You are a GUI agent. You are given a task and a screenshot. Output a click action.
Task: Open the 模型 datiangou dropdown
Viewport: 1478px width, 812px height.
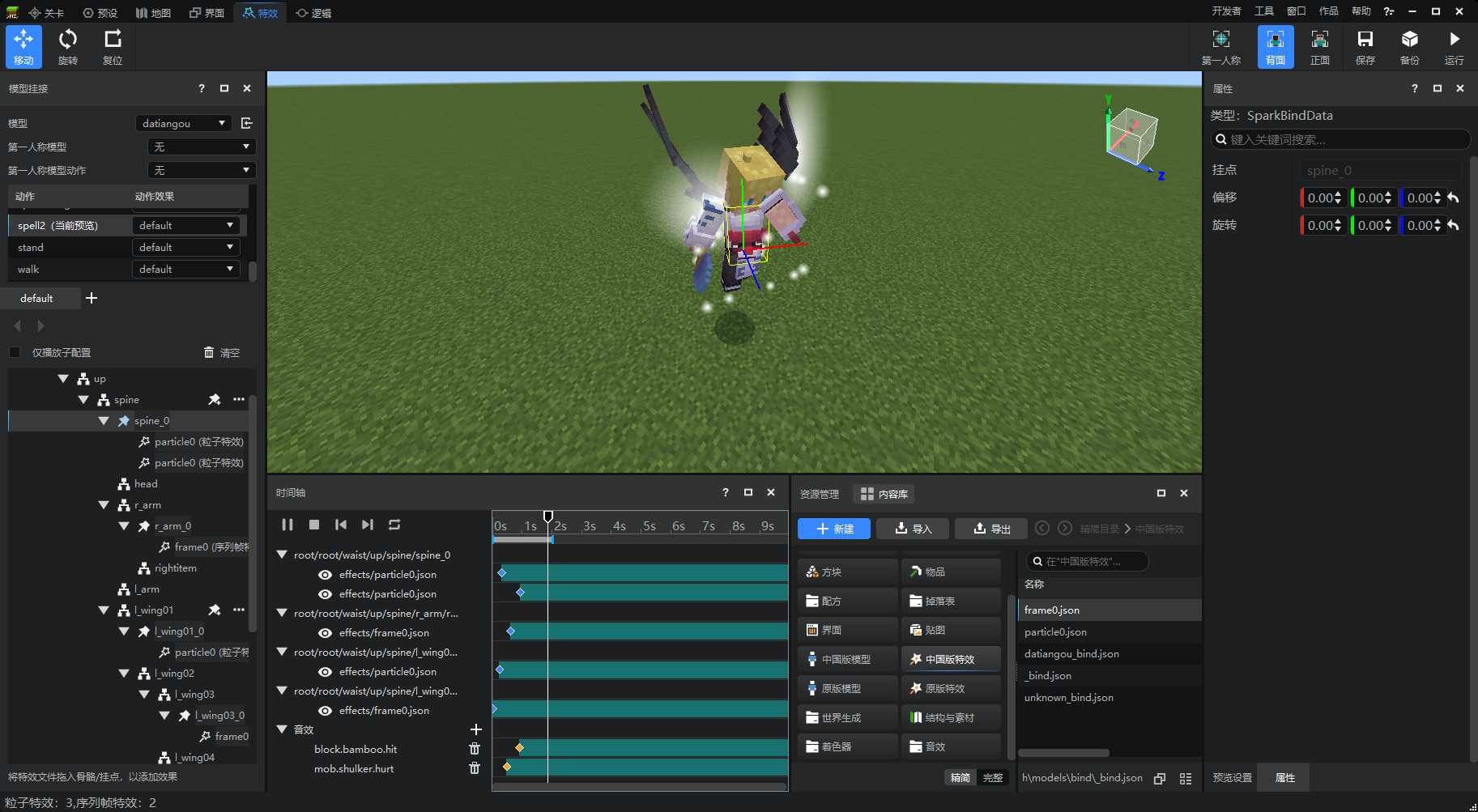[x=184, y=123]
